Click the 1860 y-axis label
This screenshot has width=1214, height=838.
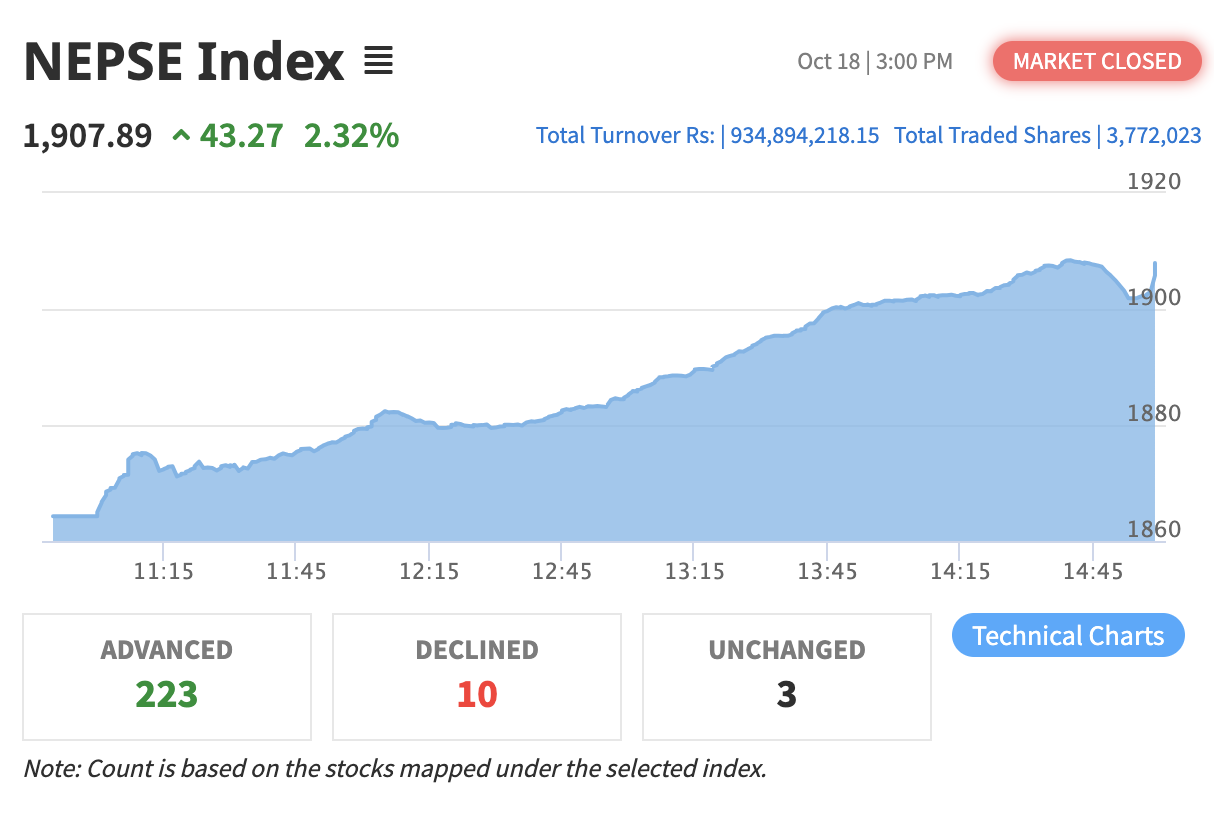[x=1153, y=529]
